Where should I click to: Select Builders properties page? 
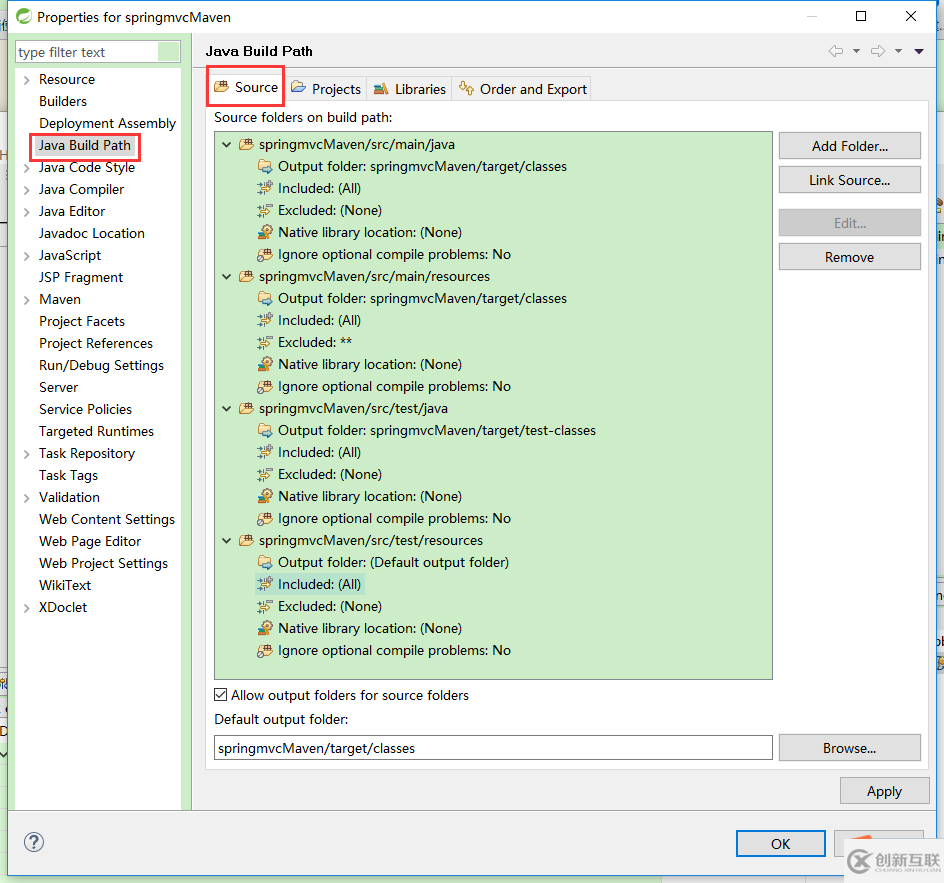coord(63,101)
